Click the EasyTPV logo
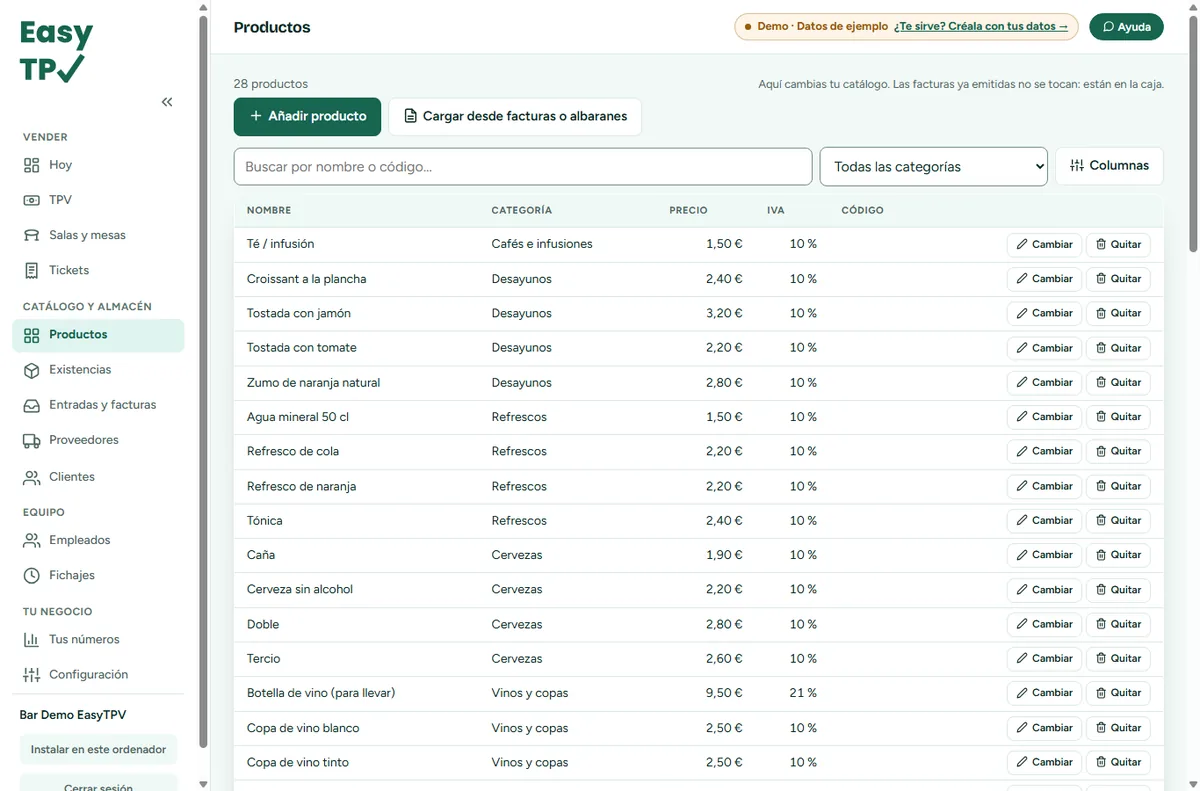The height and width of the screenshot is (791, 1200). coord(56,51)
